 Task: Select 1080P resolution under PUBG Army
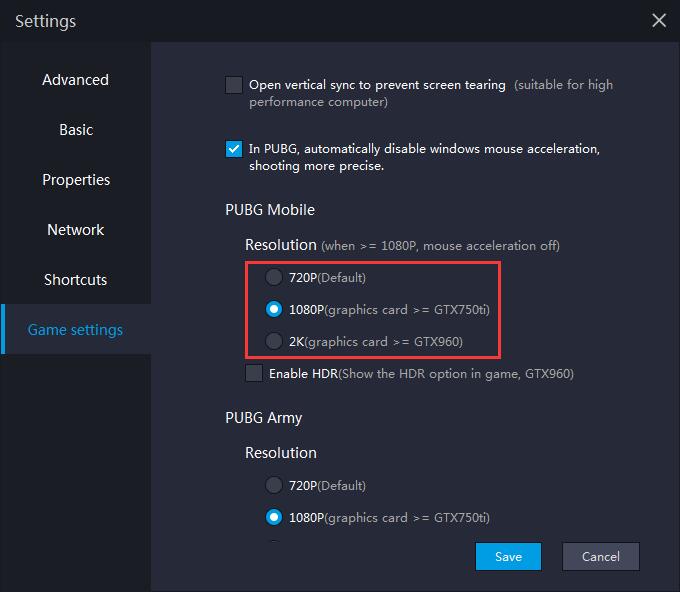[x=274, y=517]
